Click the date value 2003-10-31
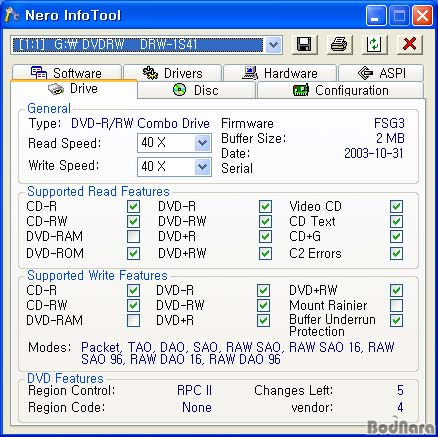Viewport: 438px width, 437px height. pos(374,153)
